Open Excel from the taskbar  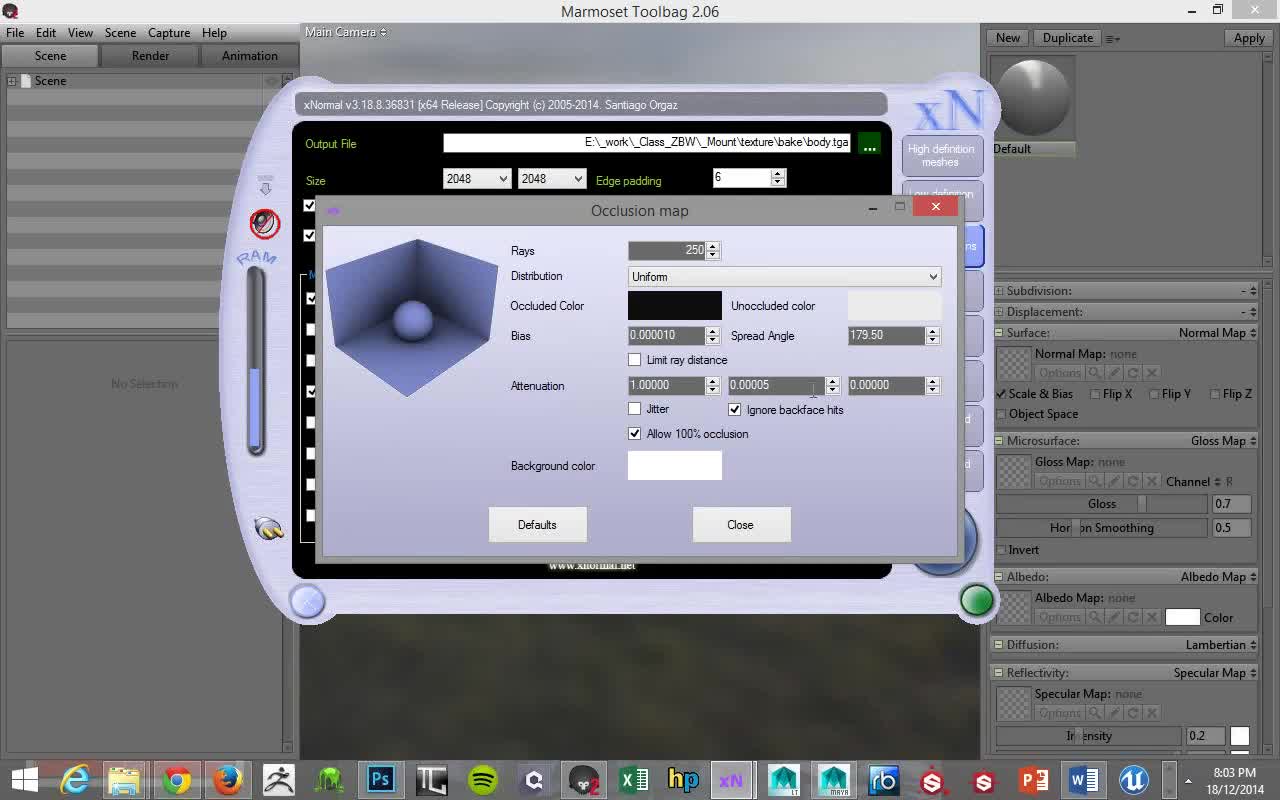pos(633,779)
